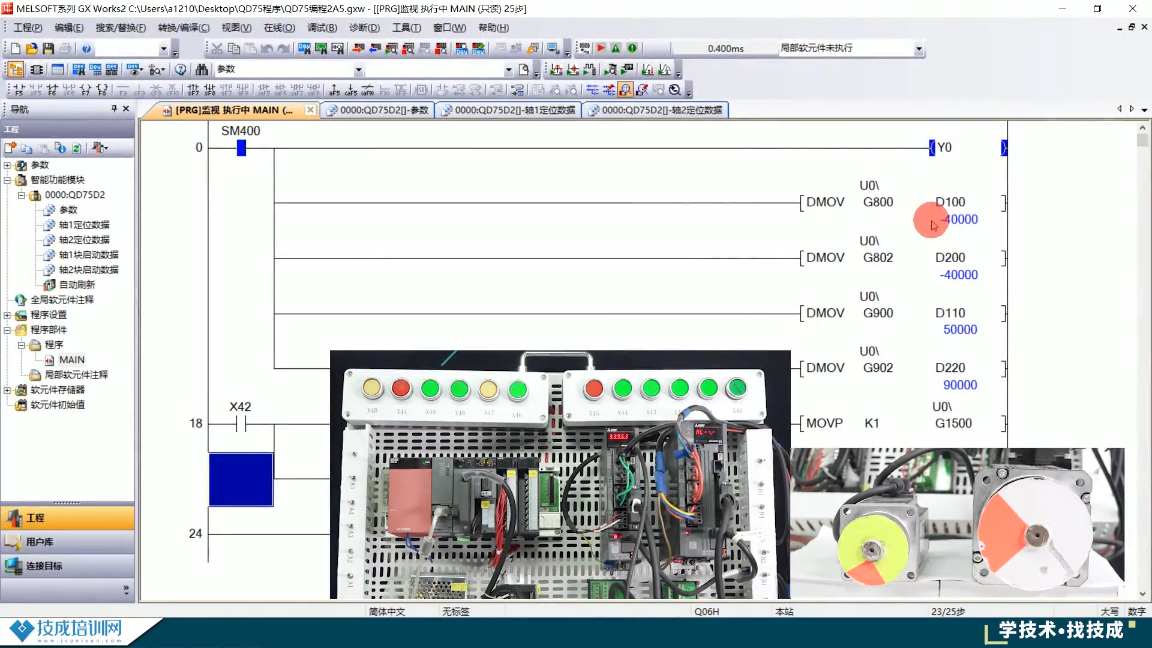
Task: Select 全局软元件注释 tree item
Action: pyautogui.click(x=62, y=300)
